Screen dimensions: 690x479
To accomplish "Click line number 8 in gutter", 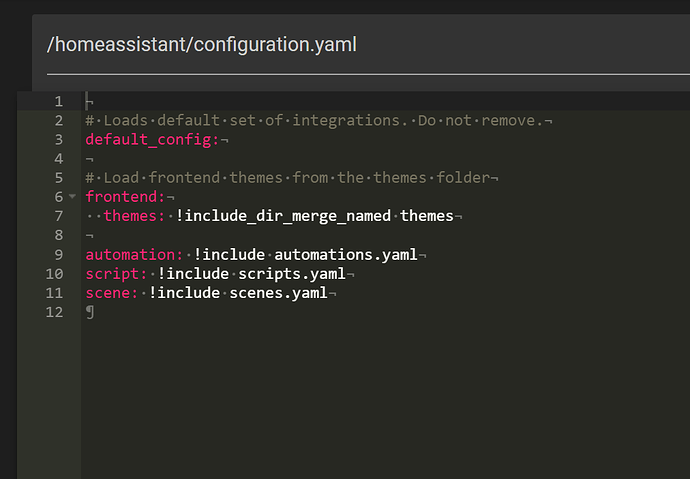I will click(x=59, y=235).
